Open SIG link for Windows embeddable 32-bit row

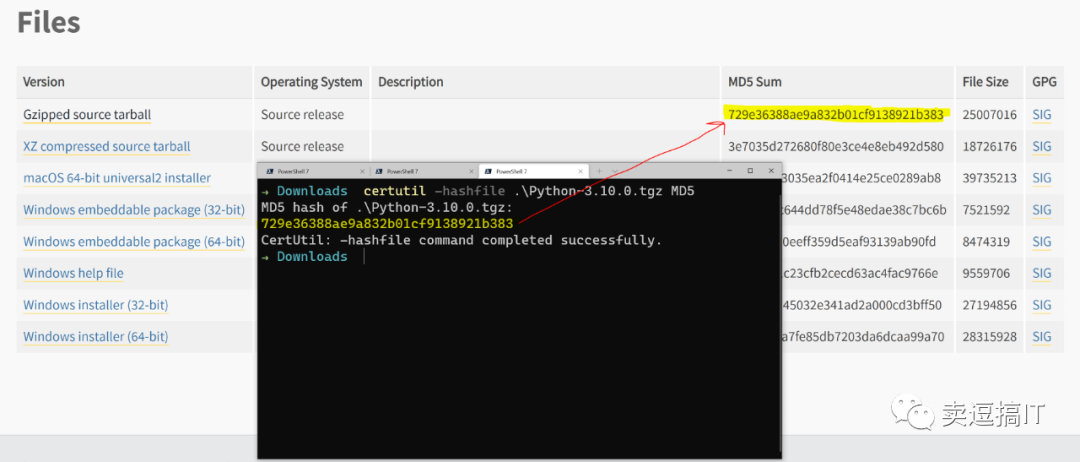(x=1042, y=210)
